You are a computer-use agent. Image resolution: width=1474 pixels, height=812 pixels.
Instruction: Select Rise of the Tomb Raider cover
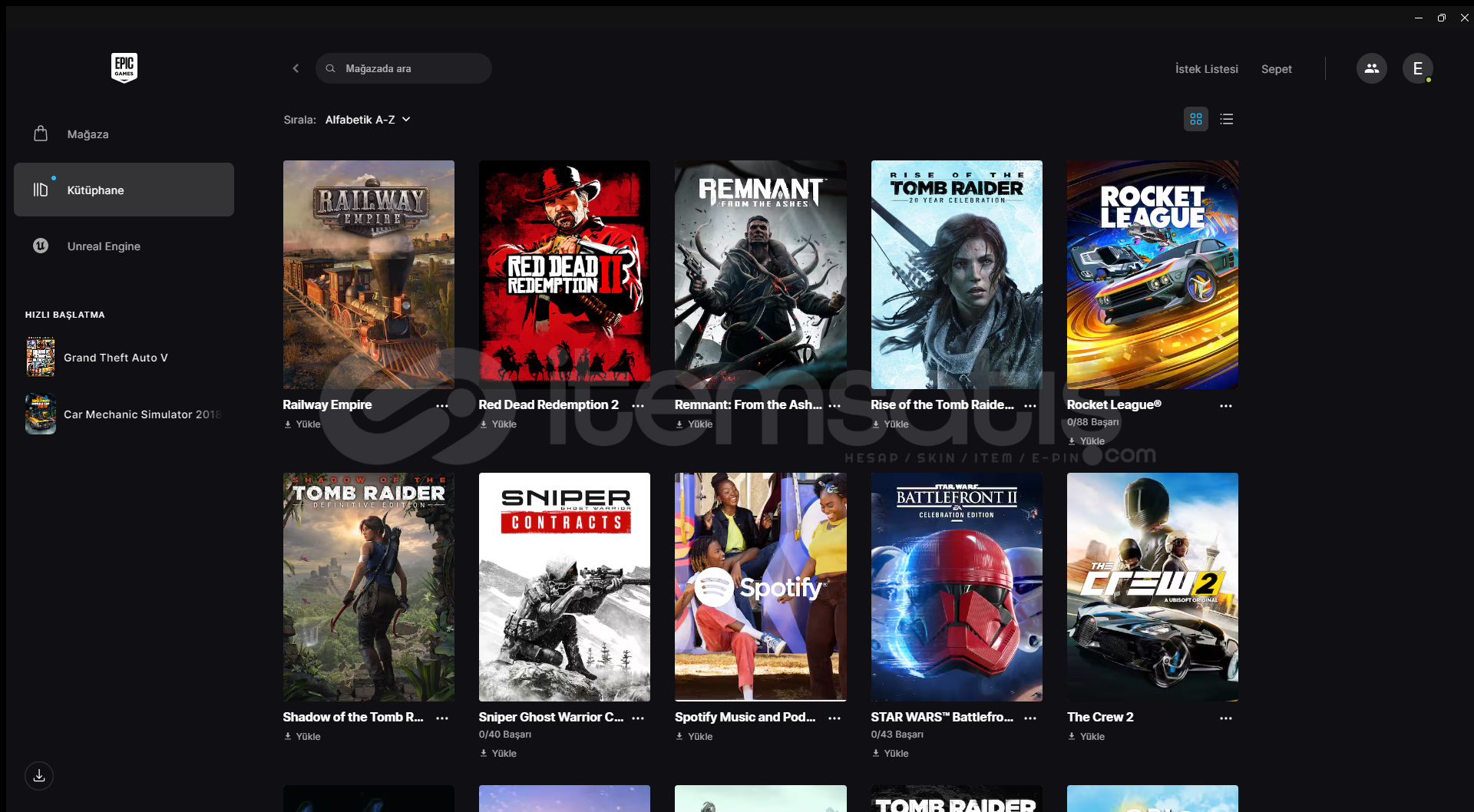(957, 274)
